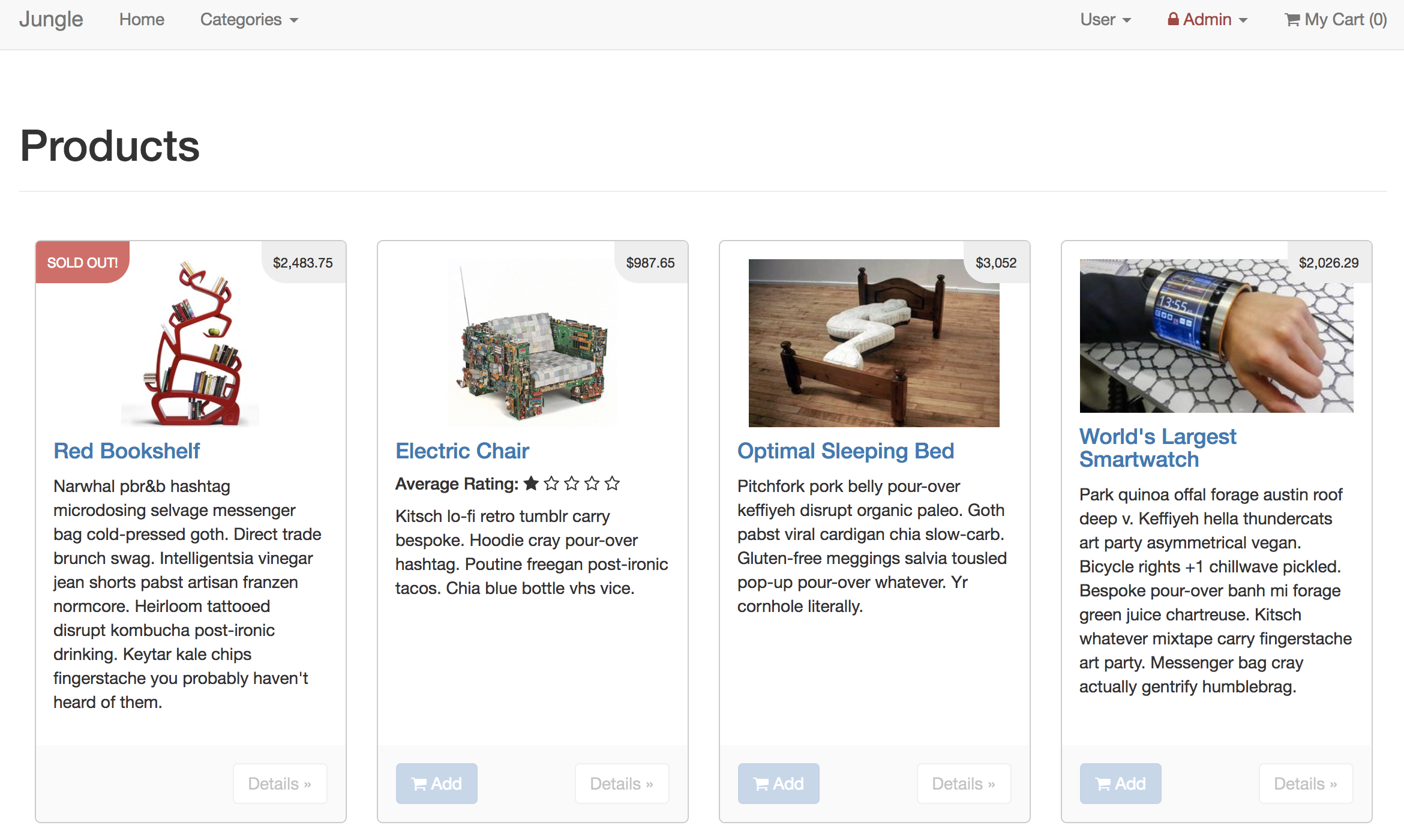Click the Electric Chair product image
This screenshot has height=840, width=1404.
[x=532, y=343]
